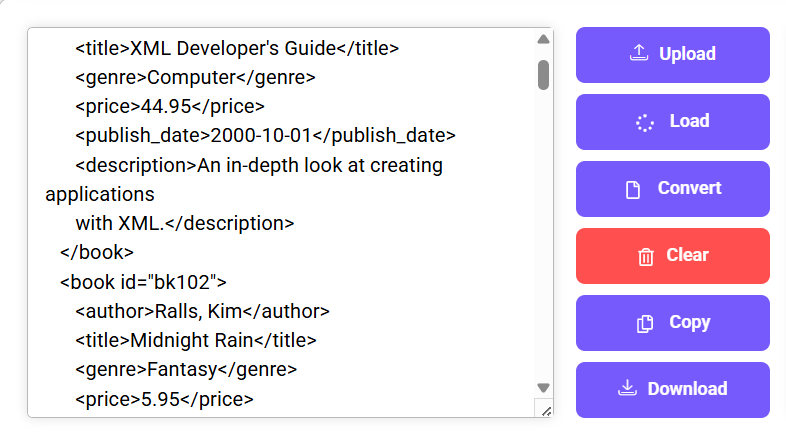Image resolution: width=786 pixels, height=437 pixels.
Task: Click the word 'applications' line
Action: click(x=100, y=195)
